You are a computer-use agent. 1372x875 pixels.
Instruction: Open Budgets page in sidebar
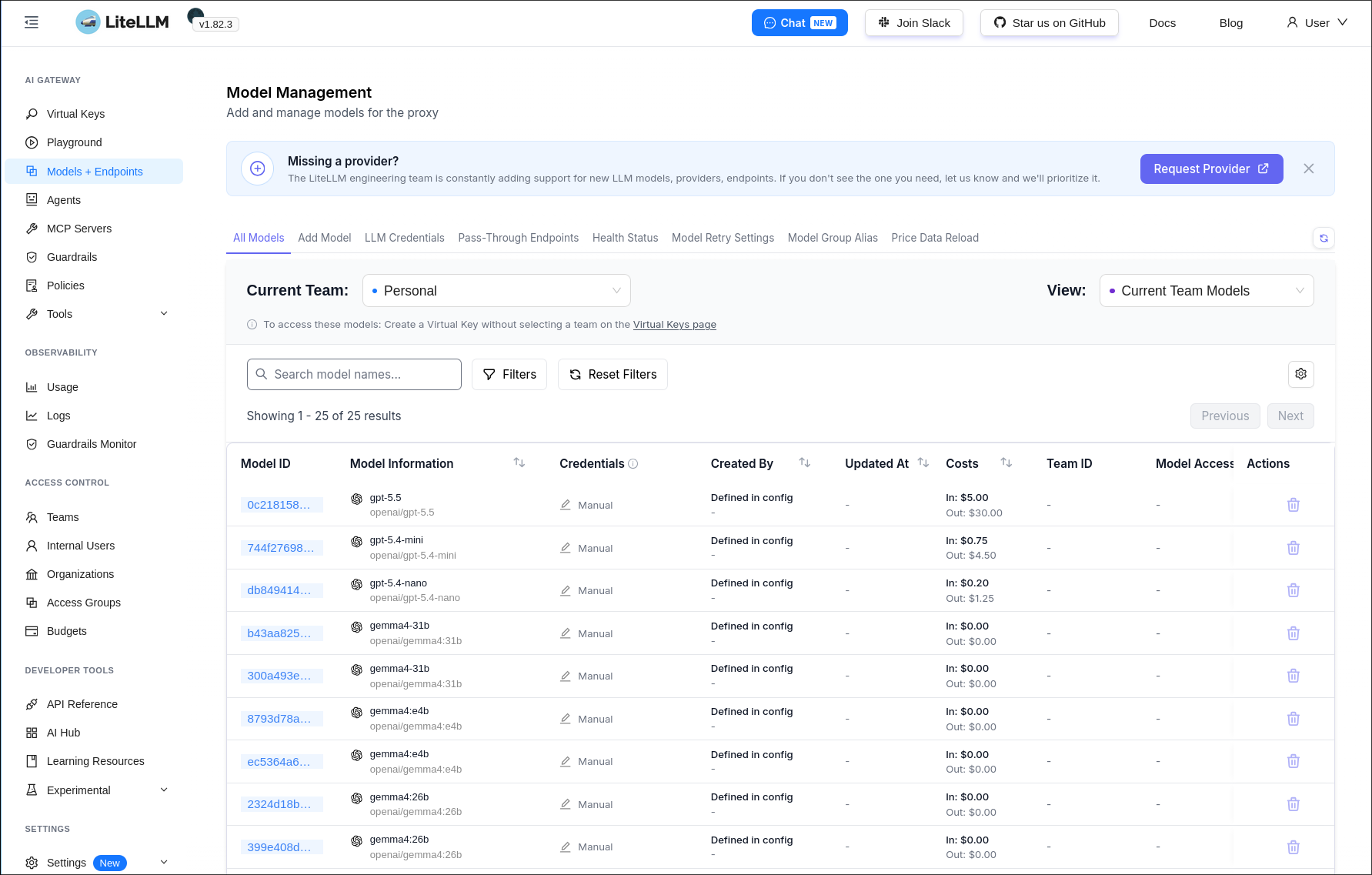(x=94, y=631)
